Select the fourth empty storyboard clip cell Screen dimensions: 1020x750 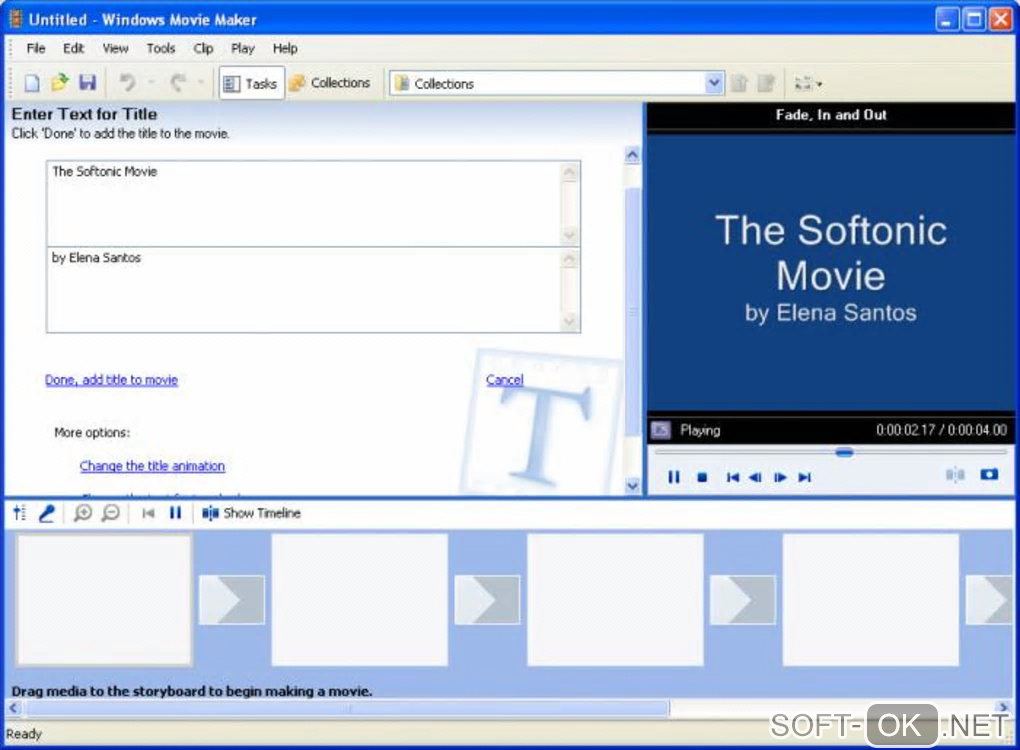[x=871, y=600]
